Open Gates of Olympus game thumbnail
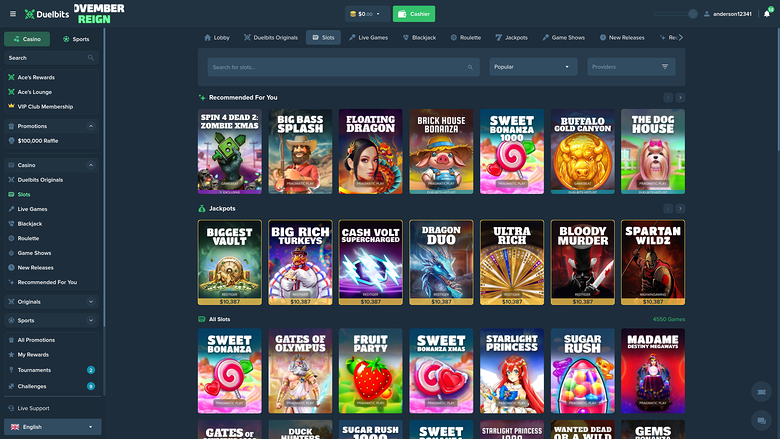This screenshot has height=439, width=780. click(300, 371)
